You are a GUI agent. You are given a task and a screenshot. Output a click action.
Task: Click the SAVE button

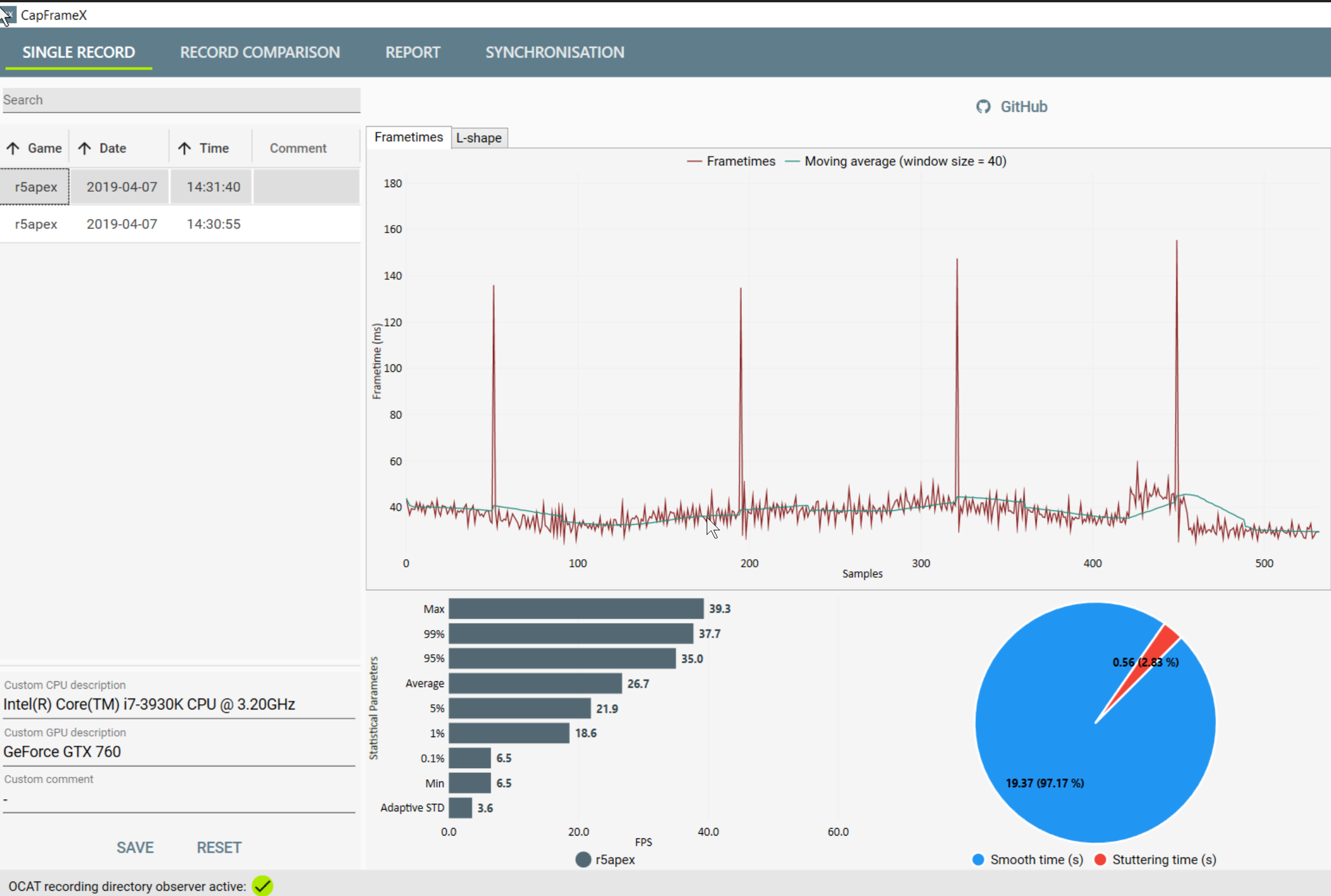pos(135,848)
